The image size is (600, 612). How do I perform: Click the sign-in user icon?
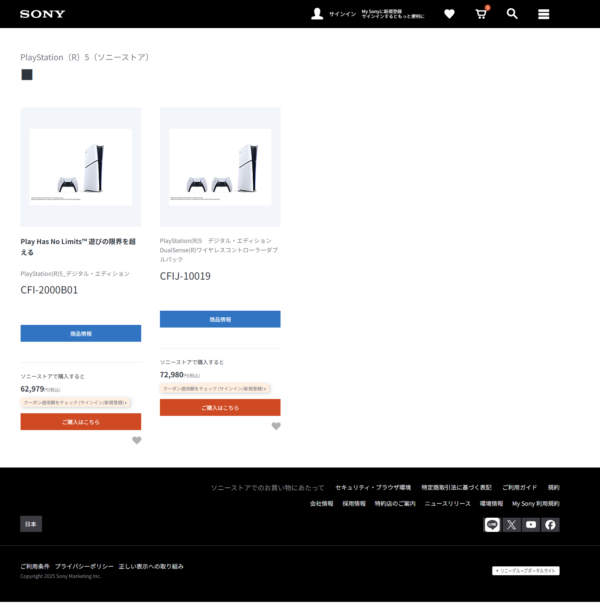317,14
